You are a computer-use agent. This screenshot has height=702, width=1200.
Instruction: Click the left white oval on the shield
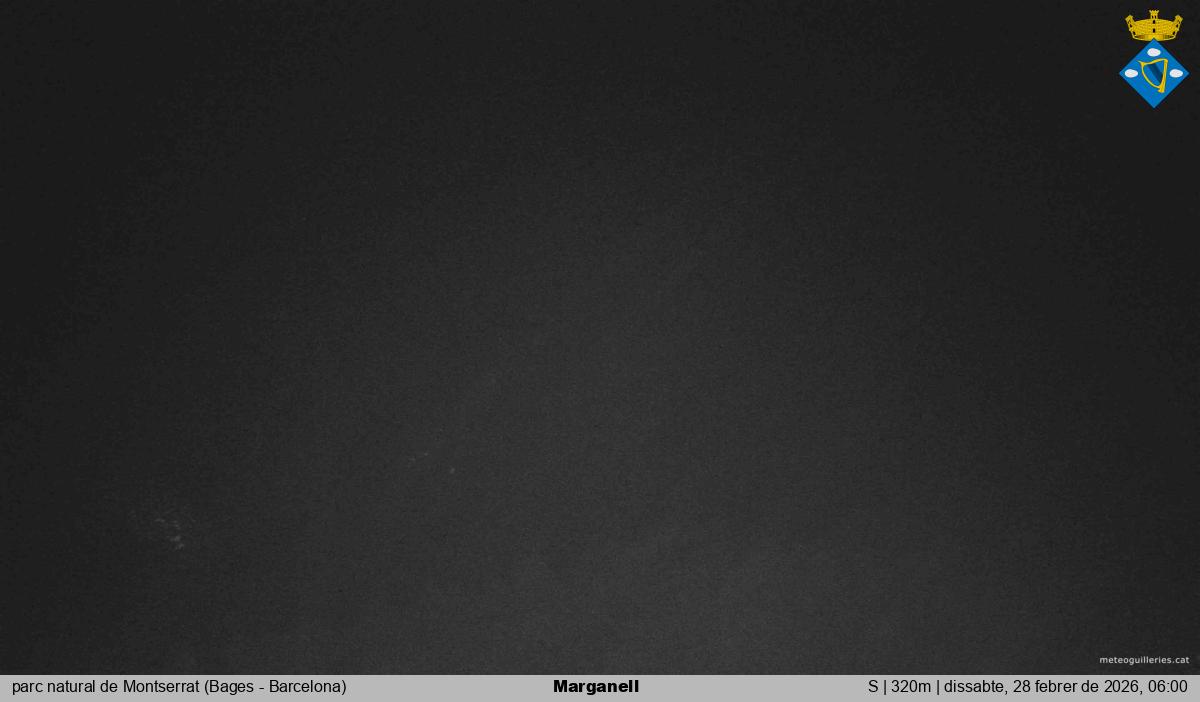(x=1132, y=73)
